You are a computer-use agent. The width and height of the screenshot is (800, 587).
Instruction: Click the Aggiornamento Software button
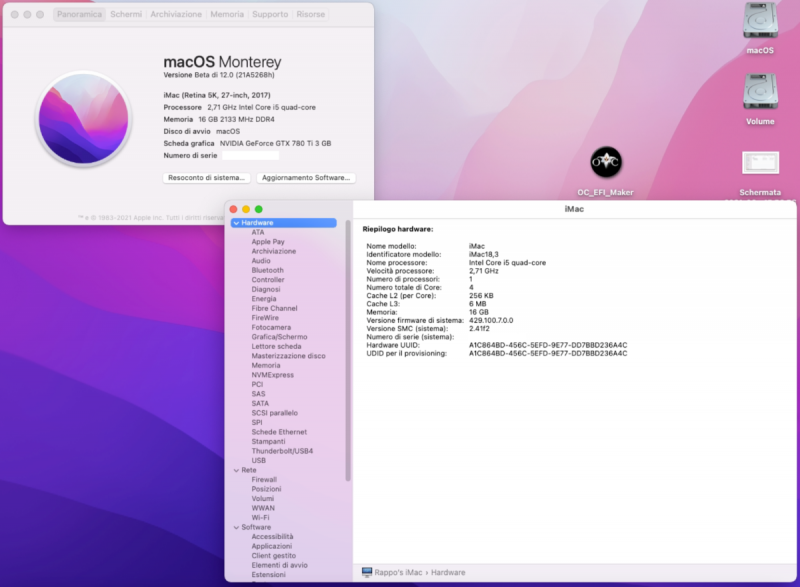pos(306,177)
